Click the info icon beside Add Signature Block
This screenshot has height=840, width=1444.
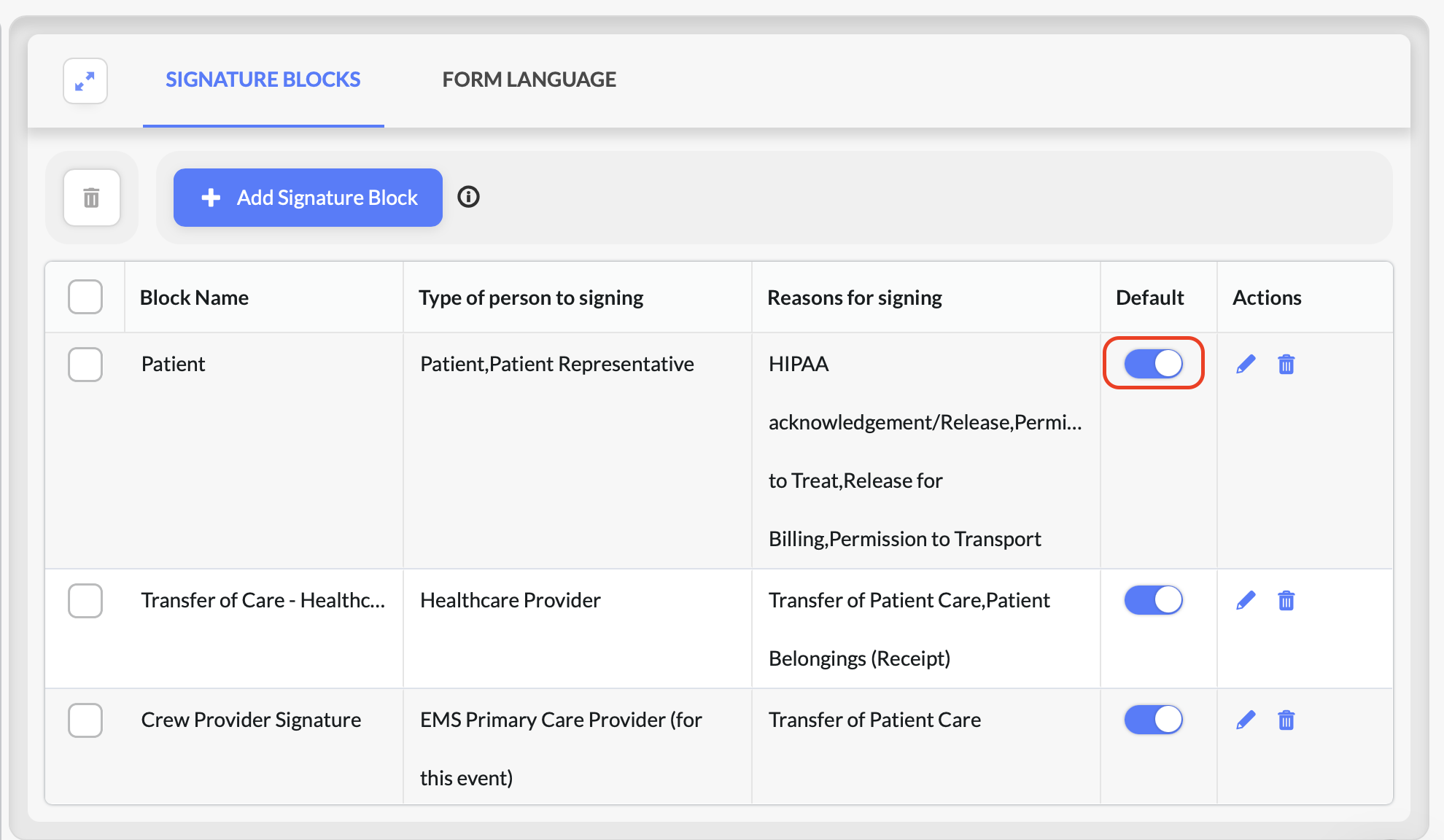point(468,197)
